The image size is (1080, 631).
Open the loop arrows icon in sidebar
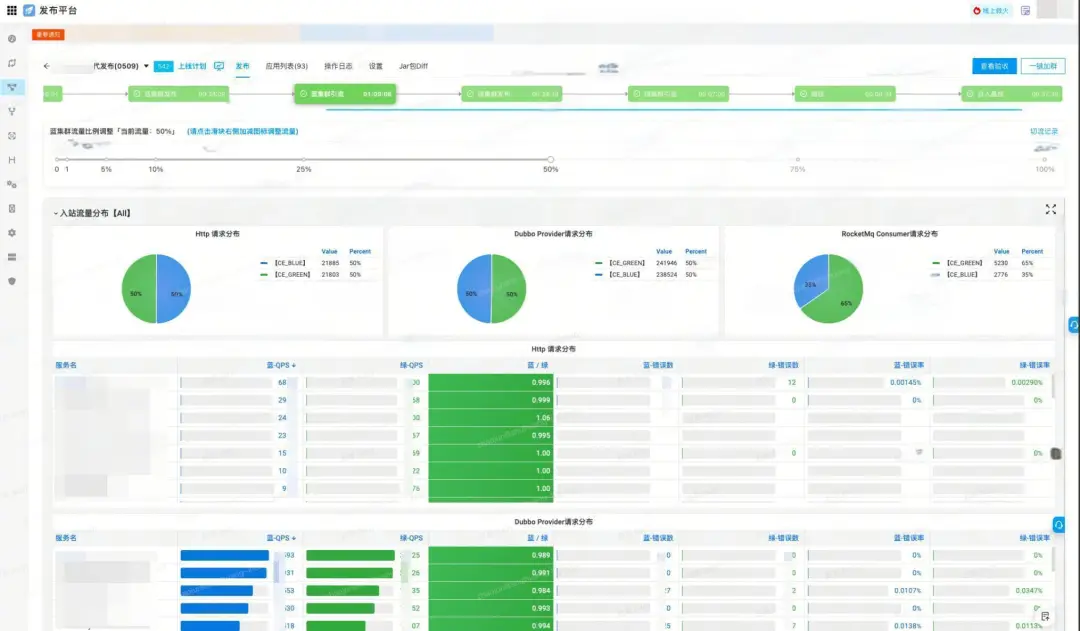12,63
